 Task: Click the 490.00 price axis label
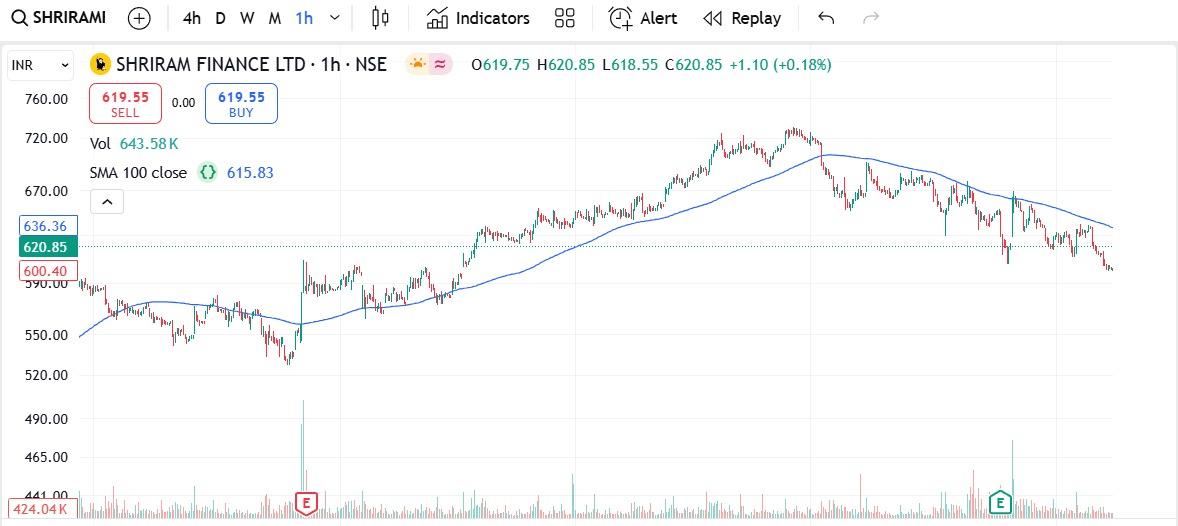click(46, 419)
